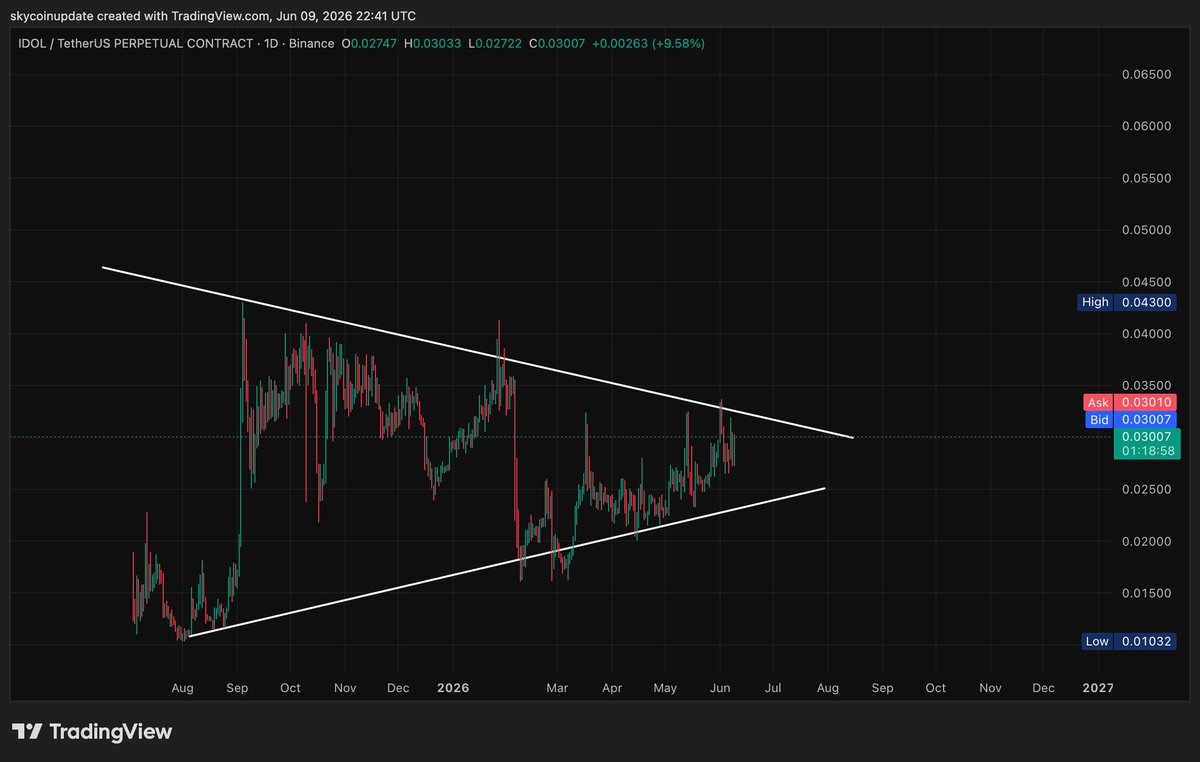
Task: Click the Aug label at time axis start
Action: (182, 688)
